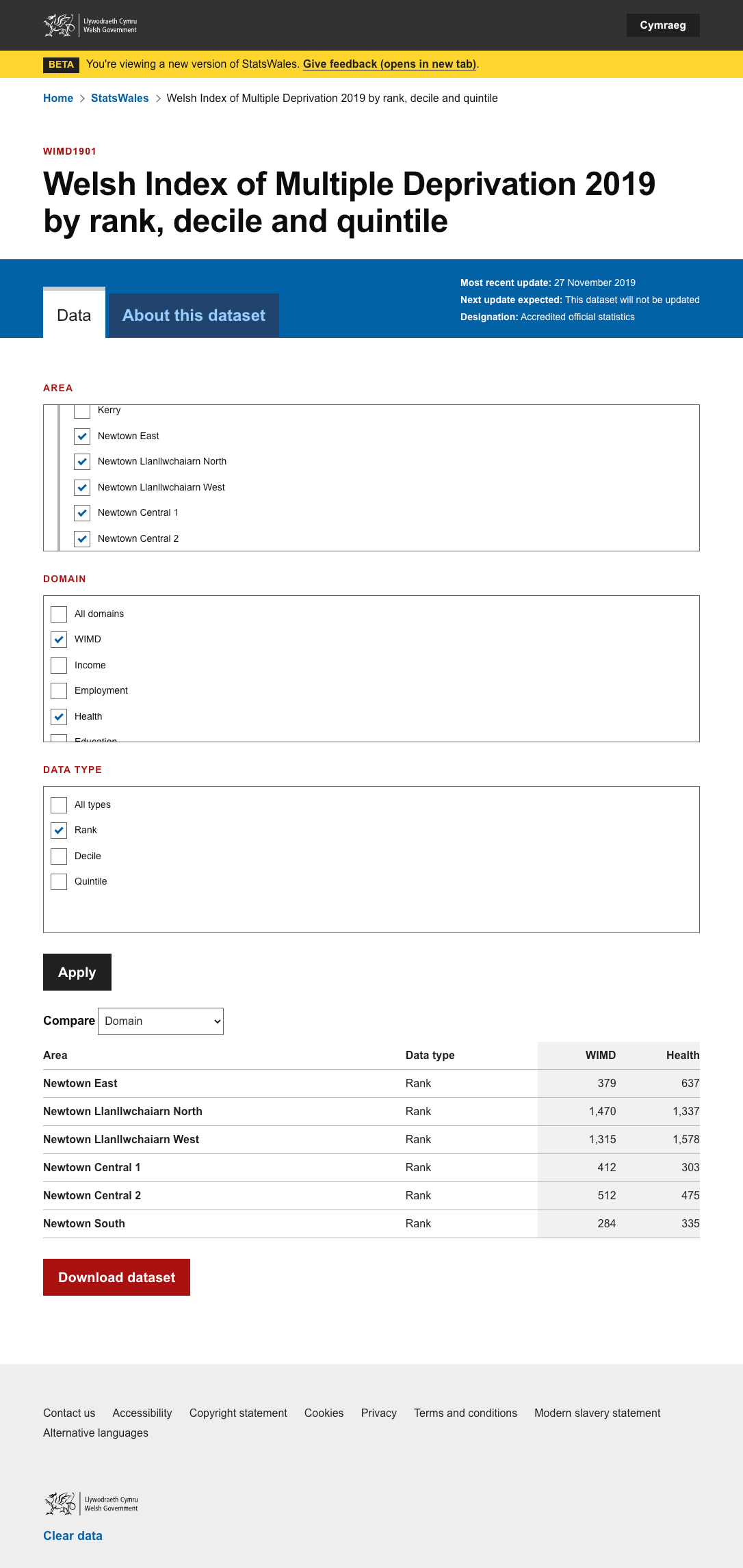Image resolution: width=743 pixels, height=1568 pixels.
Task: Switch language with the Cymraeg button
Action: pos(663,25)
